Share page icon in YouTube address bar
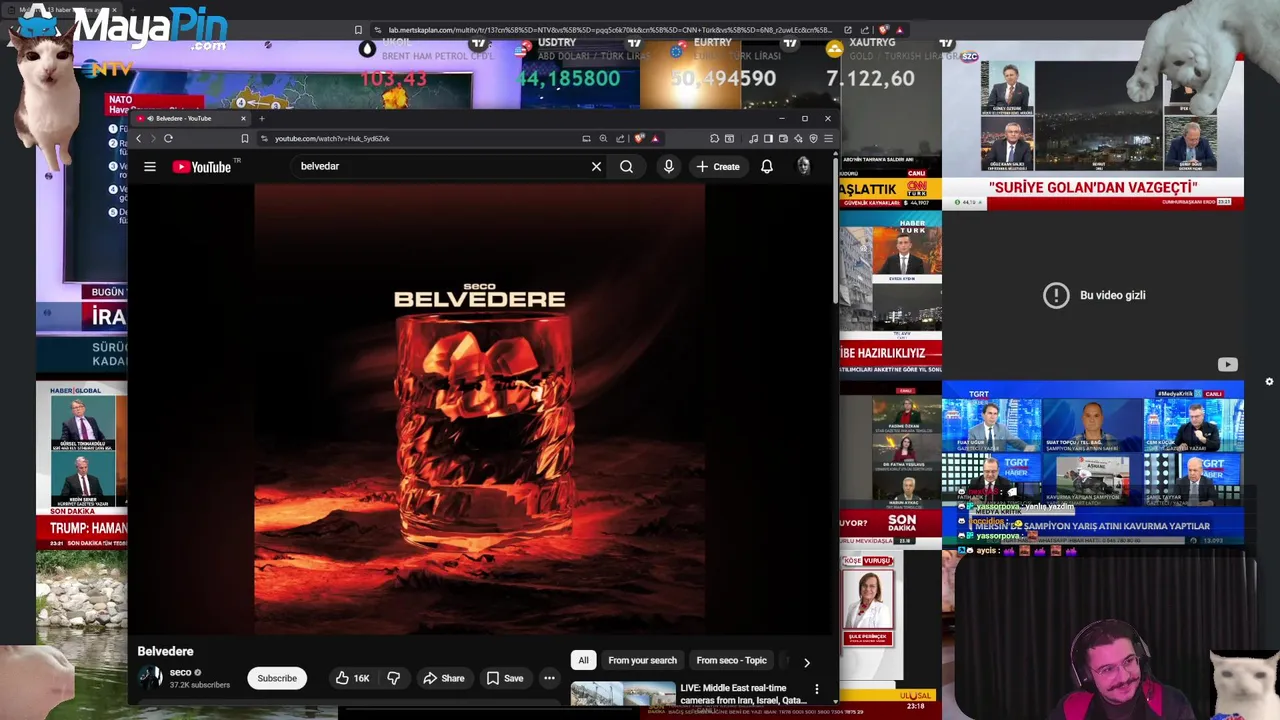The image size is (1280, 720). (620, 138)
